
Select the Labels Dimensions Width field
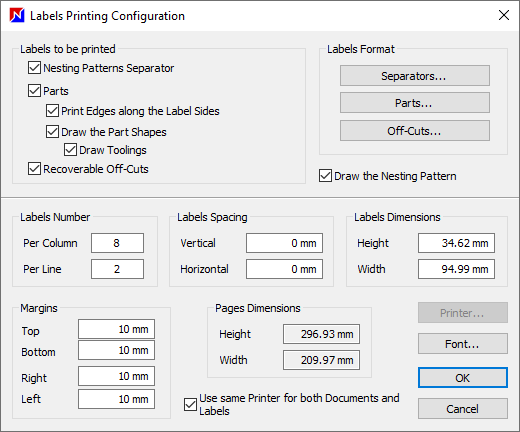point(456,269)
